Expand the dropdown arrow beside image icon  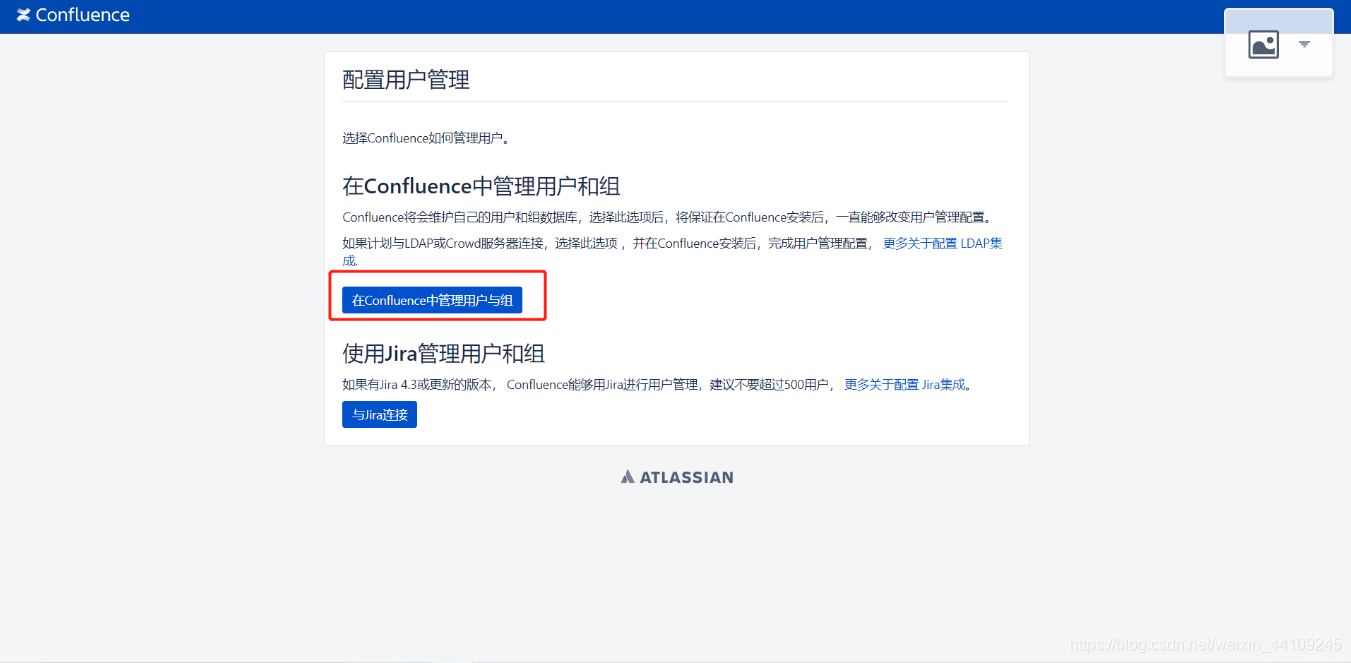pyautogui.click(x=1304, y=44)
